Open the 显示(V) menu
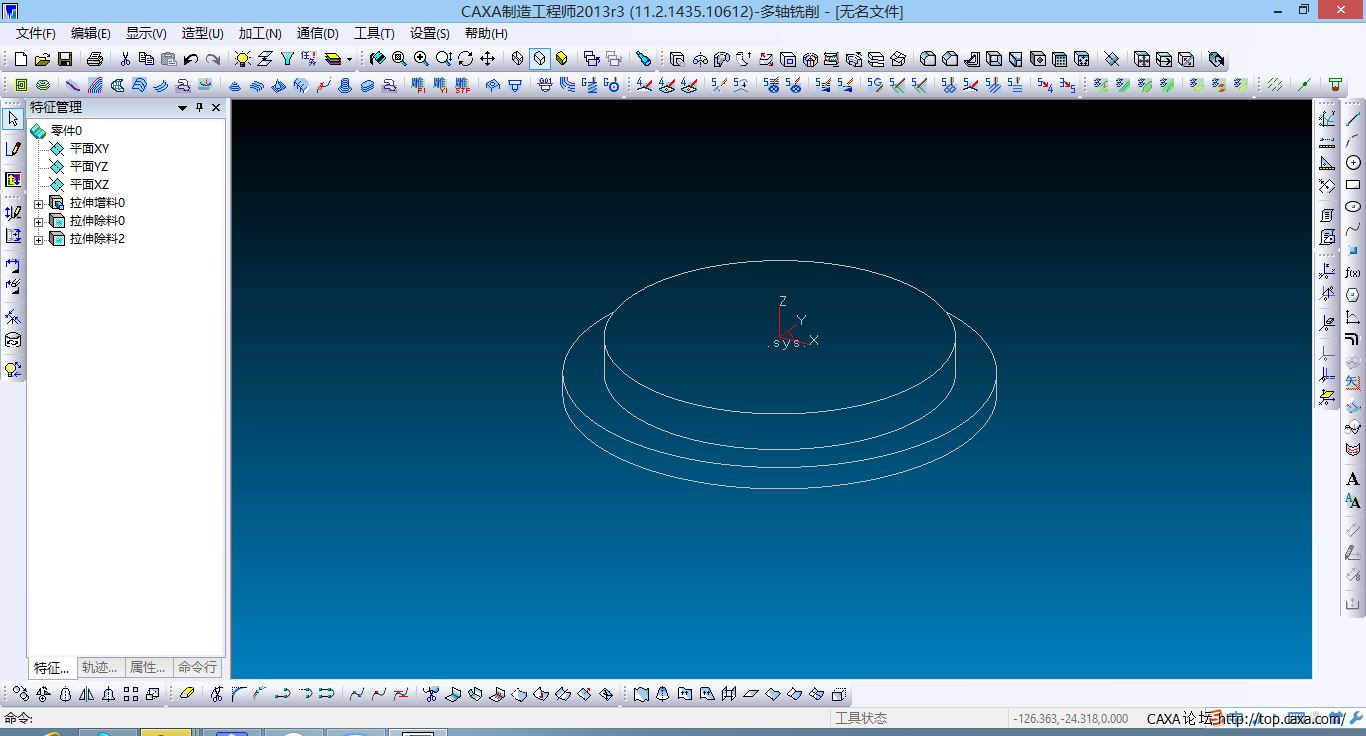The width and height of the screenshot is (1366, 736). (146, 33)
